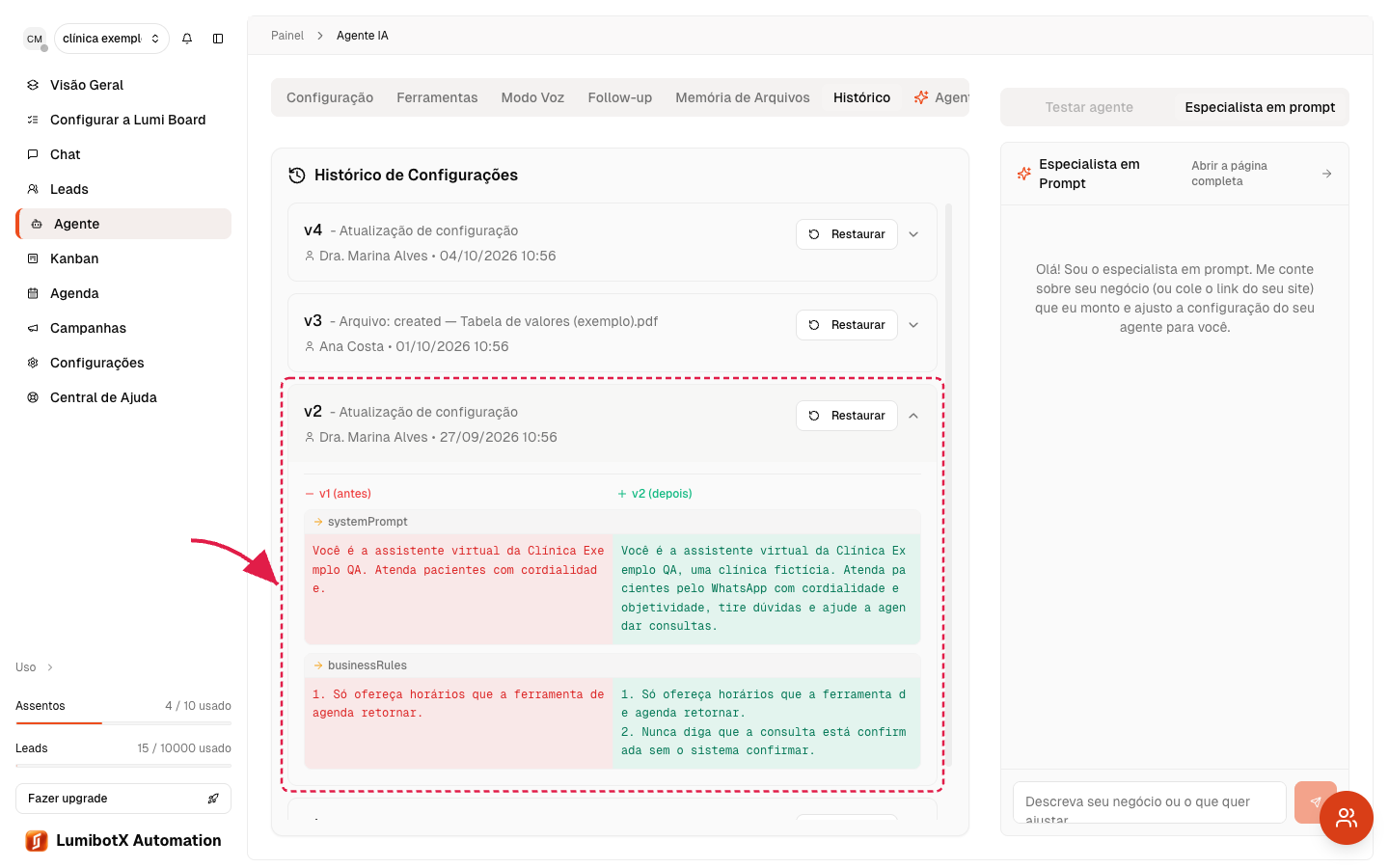The height and width of the screenshot is (868, 1389).
Task: Restore configuration version v4
Action: (847, 234)
